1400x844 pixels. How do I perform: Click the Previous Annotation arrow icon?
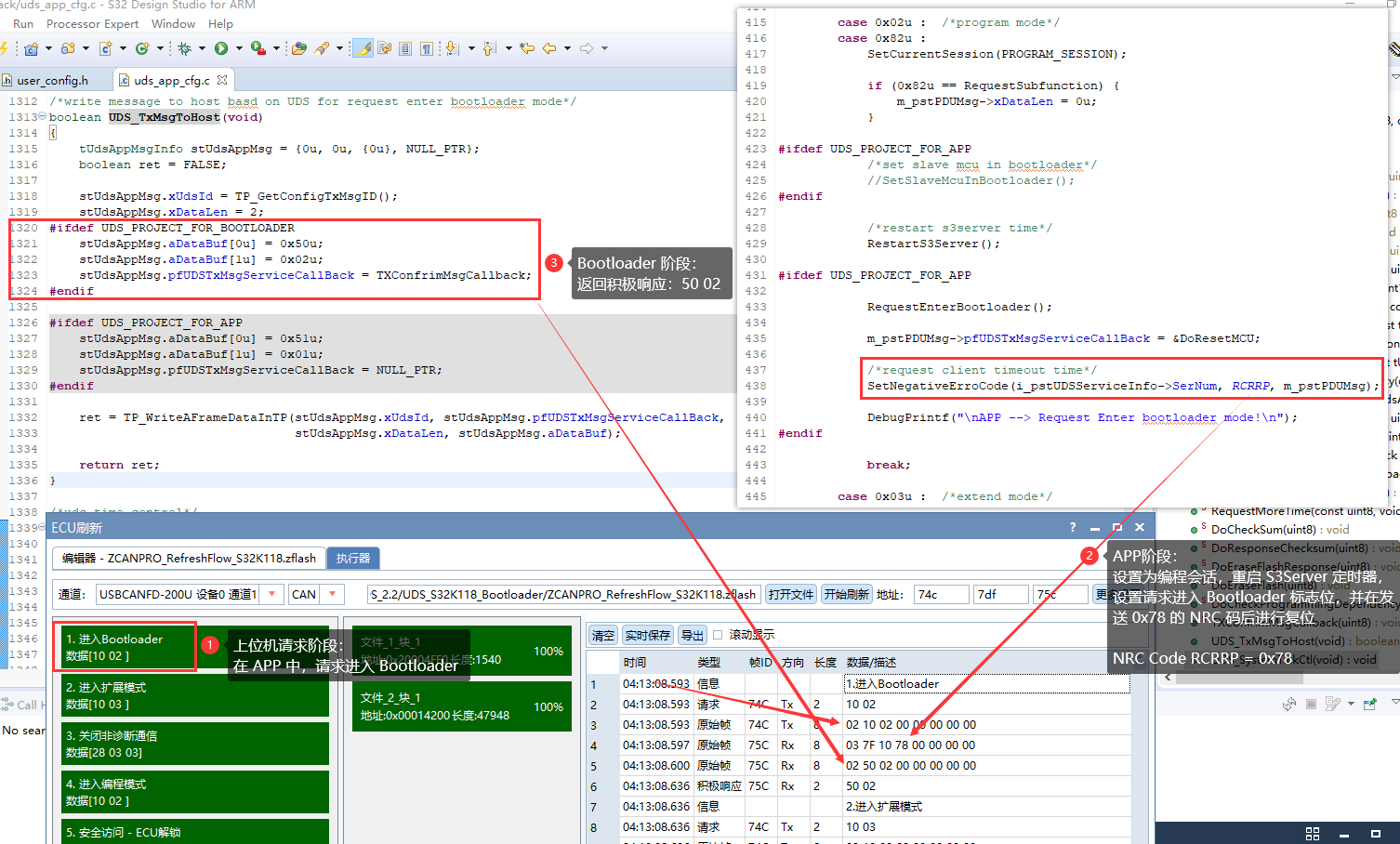(489, 48)
